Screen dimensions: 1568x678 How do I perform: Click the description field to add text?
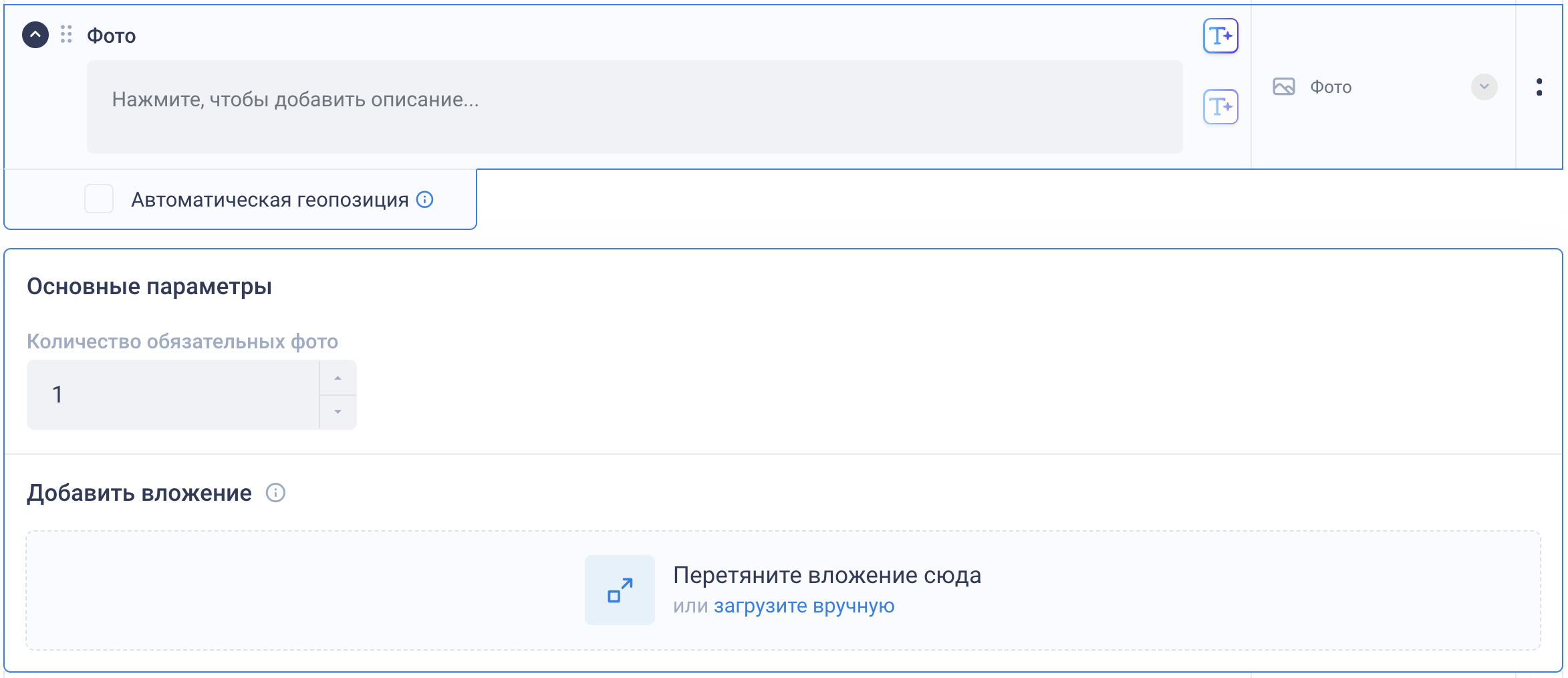coord(634,107)
